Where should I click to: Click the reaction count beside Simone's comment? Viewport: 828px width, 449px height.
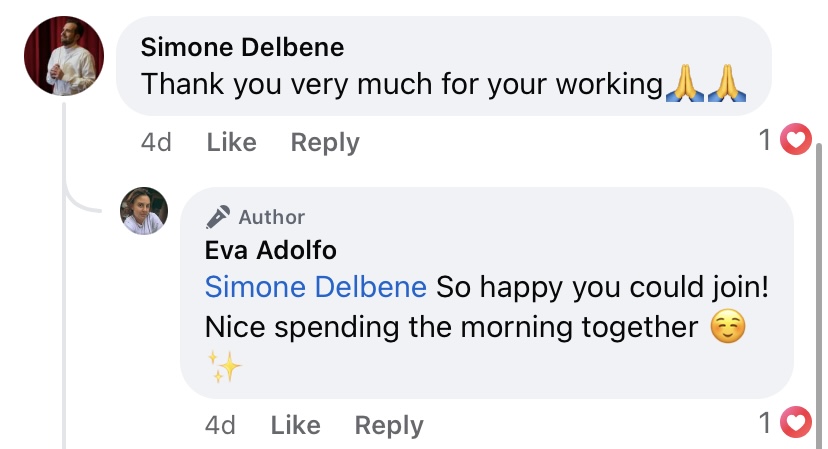[766, 141]
